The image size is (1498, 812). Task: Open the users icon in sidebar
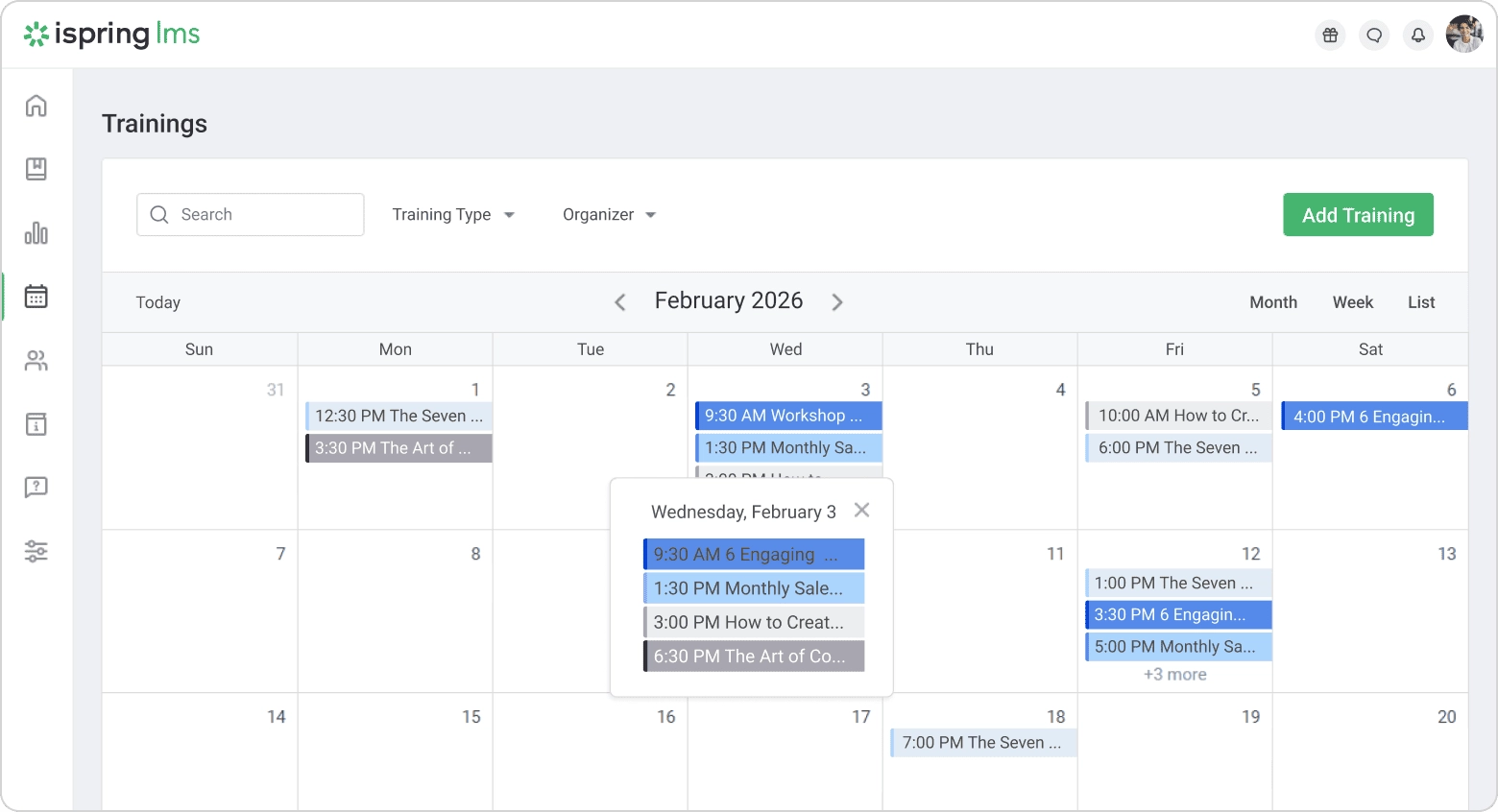(x=36, y=361)
